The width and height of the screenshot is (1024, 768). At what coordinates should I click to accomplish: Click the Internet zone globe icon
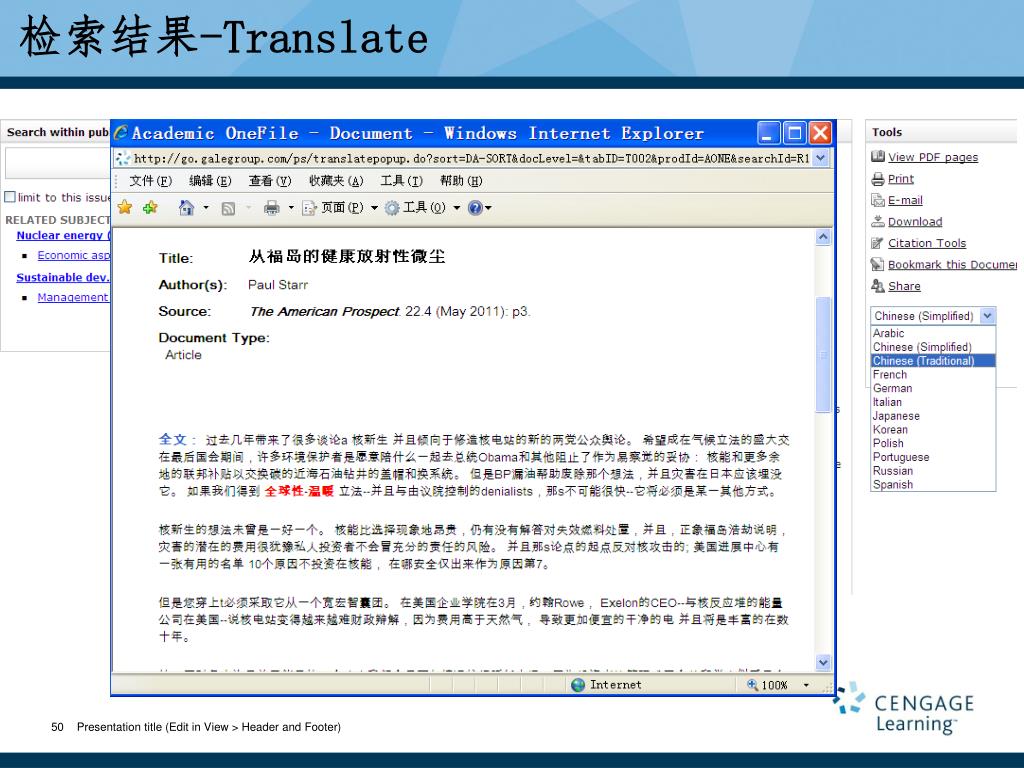[x=578, y=684]
